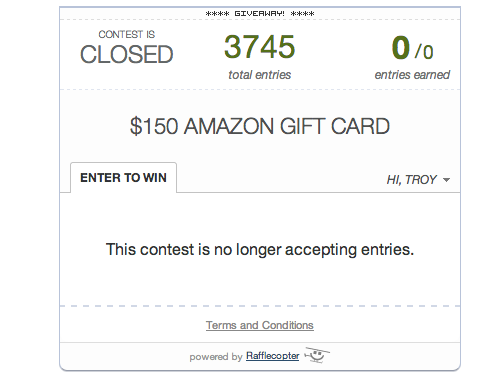The height and width of the screenshot is (392, 501).
Task: Click the /0 maximum entries indicator
Action: coord(424,52)
